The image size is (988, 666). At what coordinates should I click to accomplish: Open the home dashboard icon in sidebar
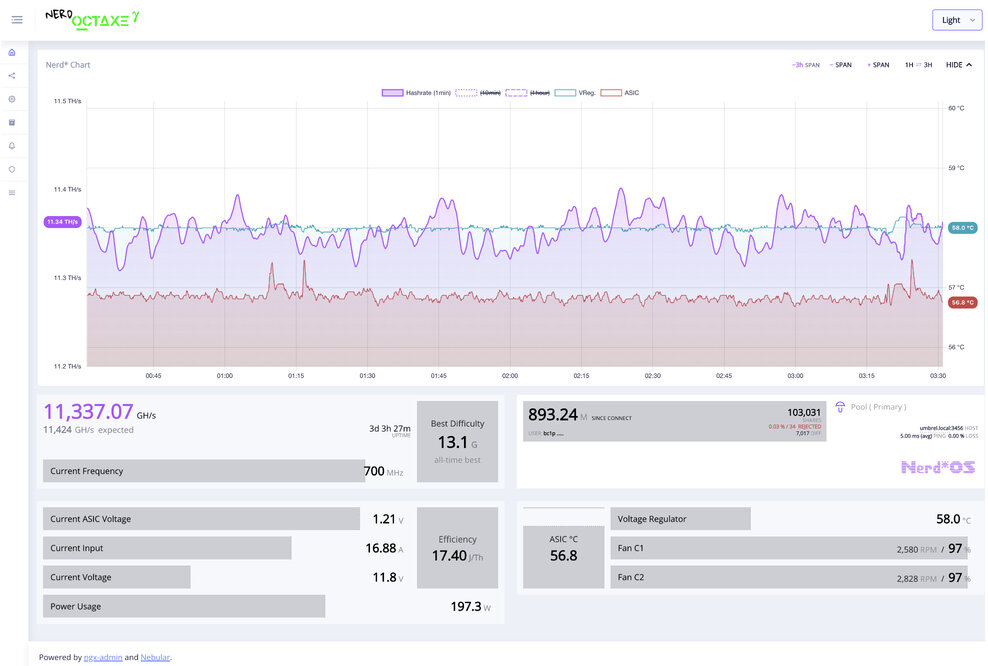pyautogui.click(x=11, y=52)
